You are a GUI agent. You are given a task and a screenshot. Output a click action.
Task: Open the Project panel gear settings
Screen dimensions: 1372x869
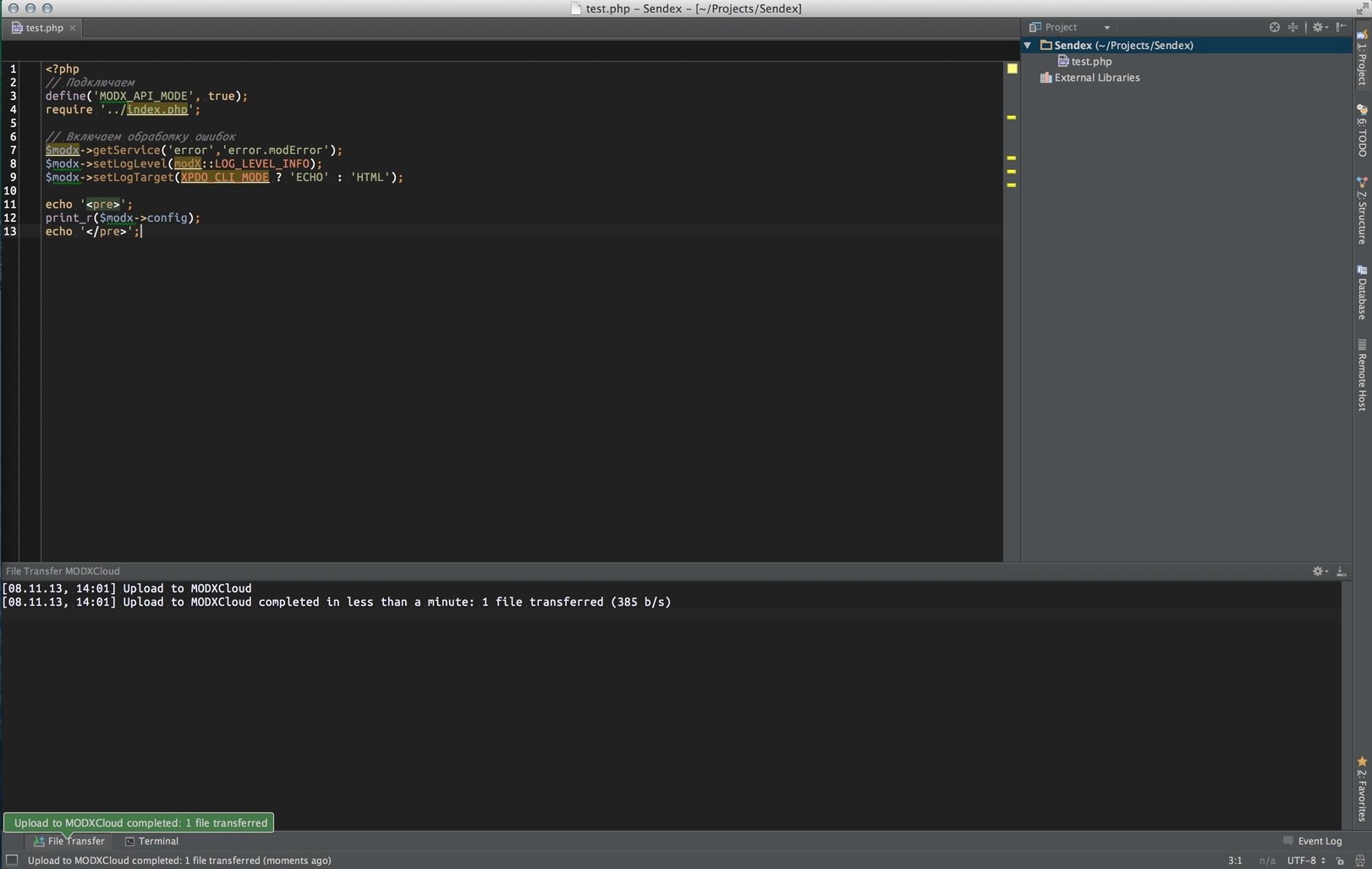point(1318,27)
